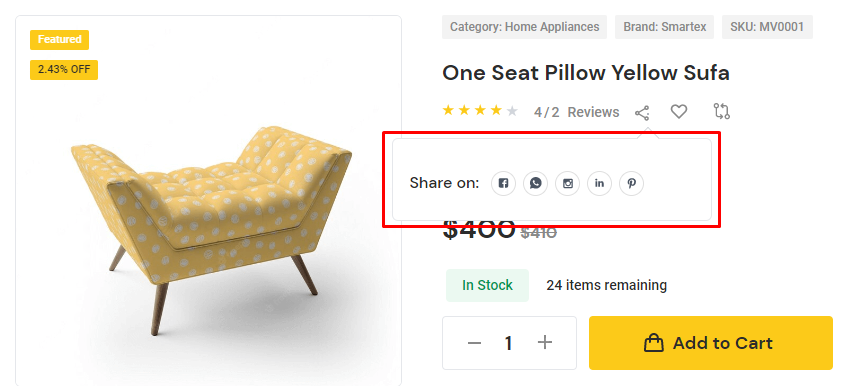This screenshot has width=847, height=386.
Task: Click the star rating row
Action: tap(480, 111)
